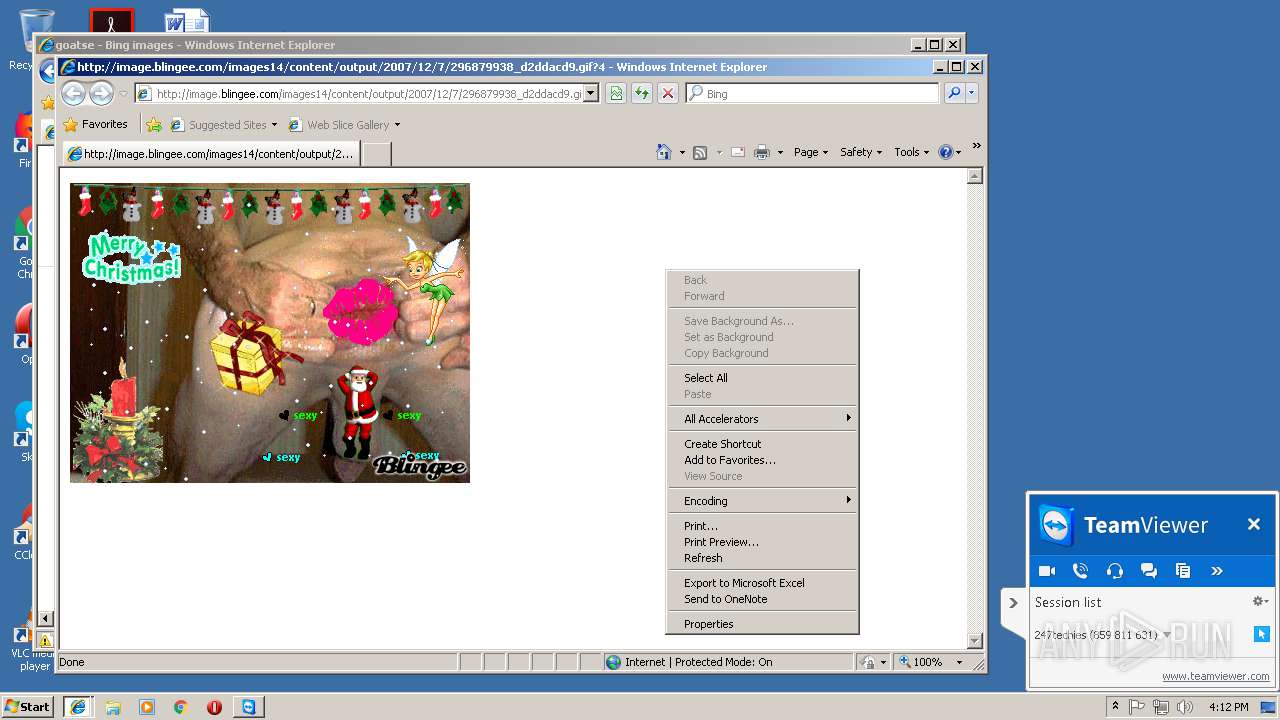This screenshot has height=720, width=1280.
Task: Open the recent pages dropdown beside Forward
Action: [x=123, y=94]
